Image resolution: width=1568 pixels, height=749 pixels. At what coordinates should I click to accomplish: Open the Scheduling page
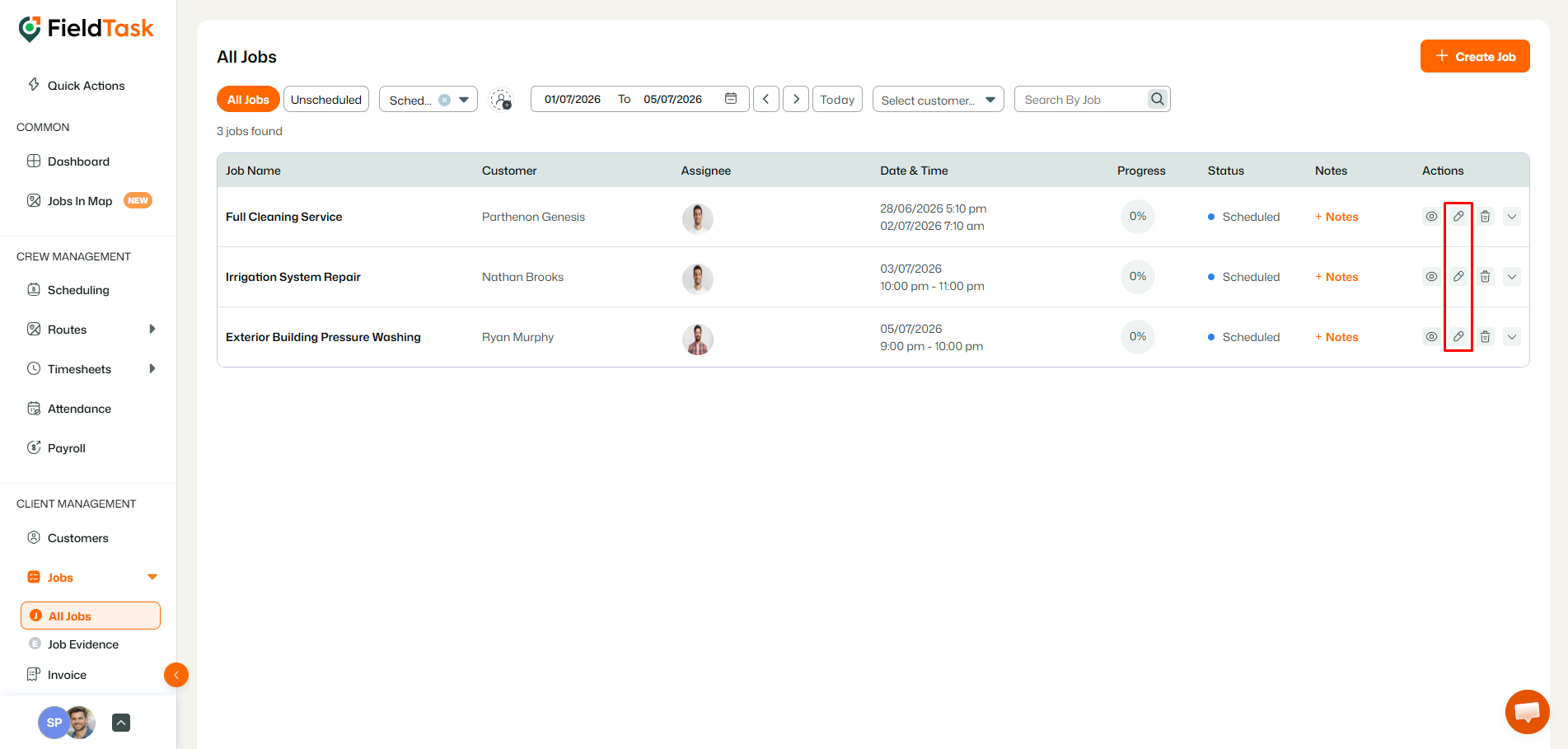[x=68, y=290]
